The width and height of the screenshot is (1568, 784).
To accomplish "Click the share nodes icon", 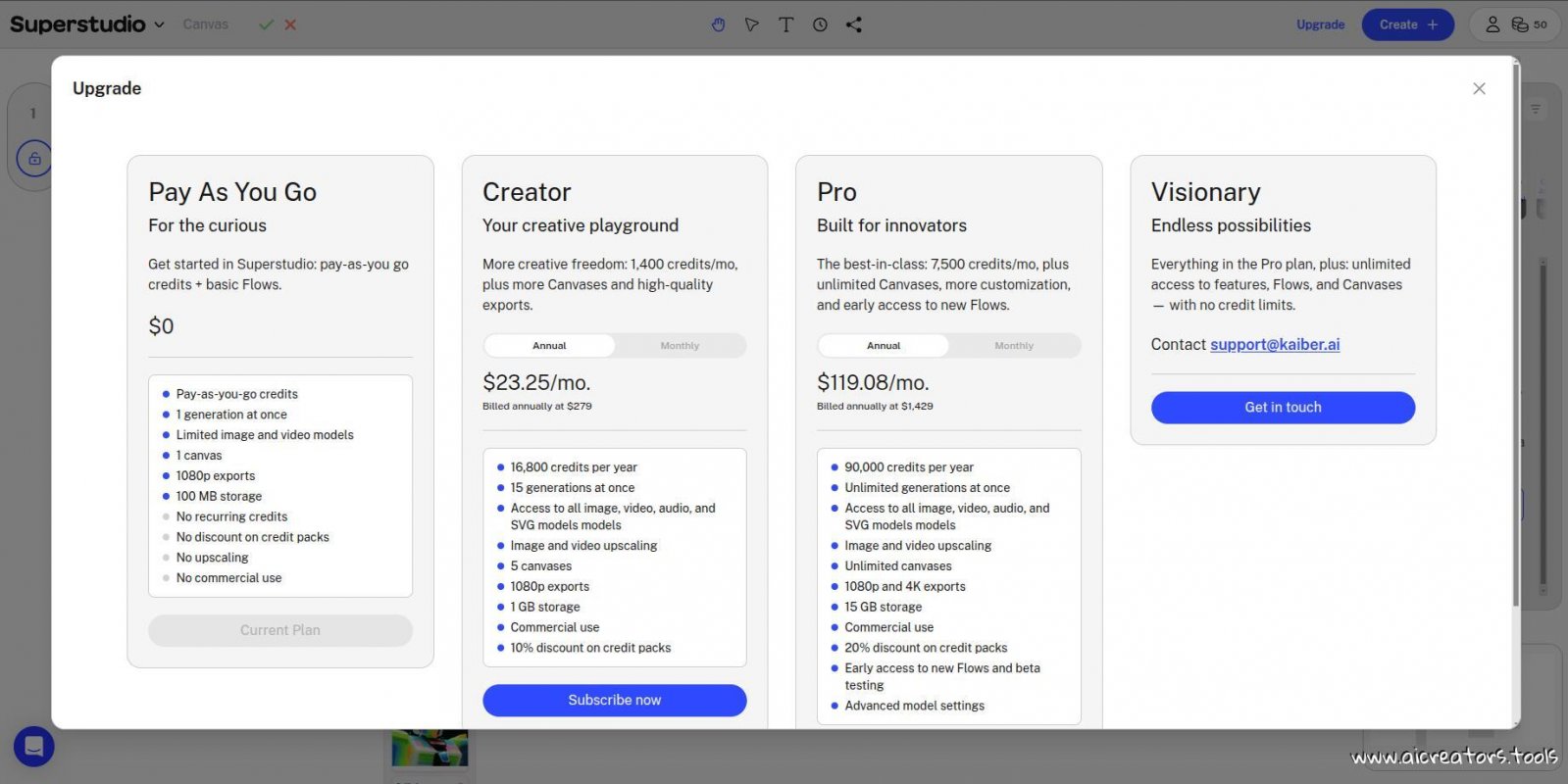I will coord(854,24).
